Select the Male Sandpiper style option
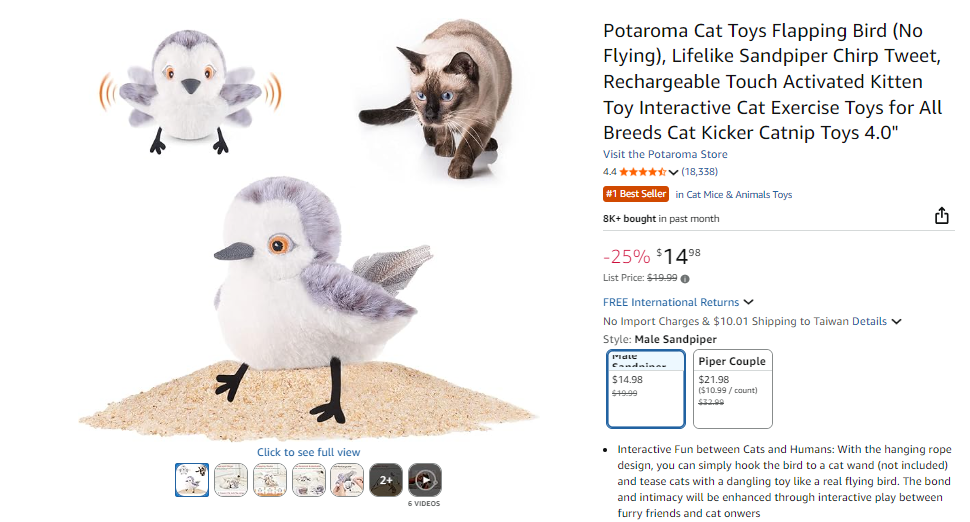This screenshot has width=970, height=522. point(646,388)
